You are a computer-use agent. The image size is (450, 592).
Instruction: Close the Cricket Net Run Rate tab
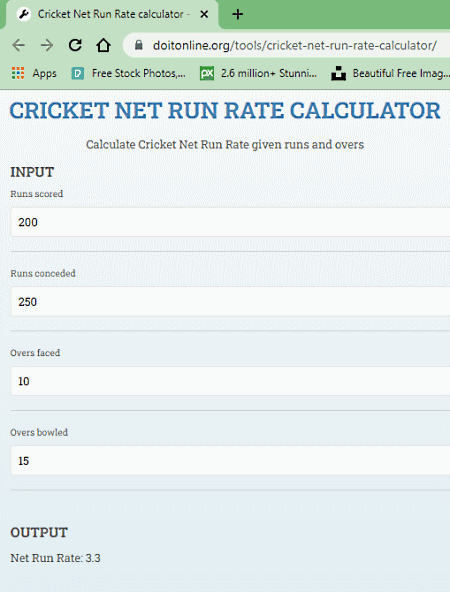[x=204, y=14]
